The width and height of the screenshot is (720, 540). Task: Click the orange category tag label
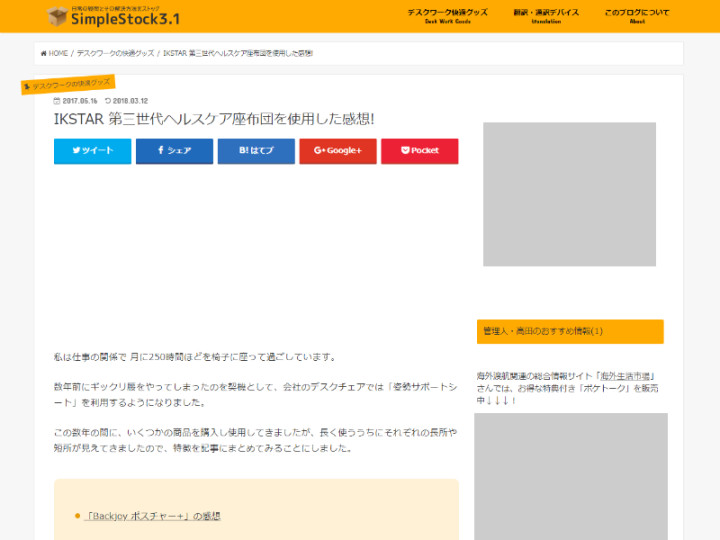(68, 84)
